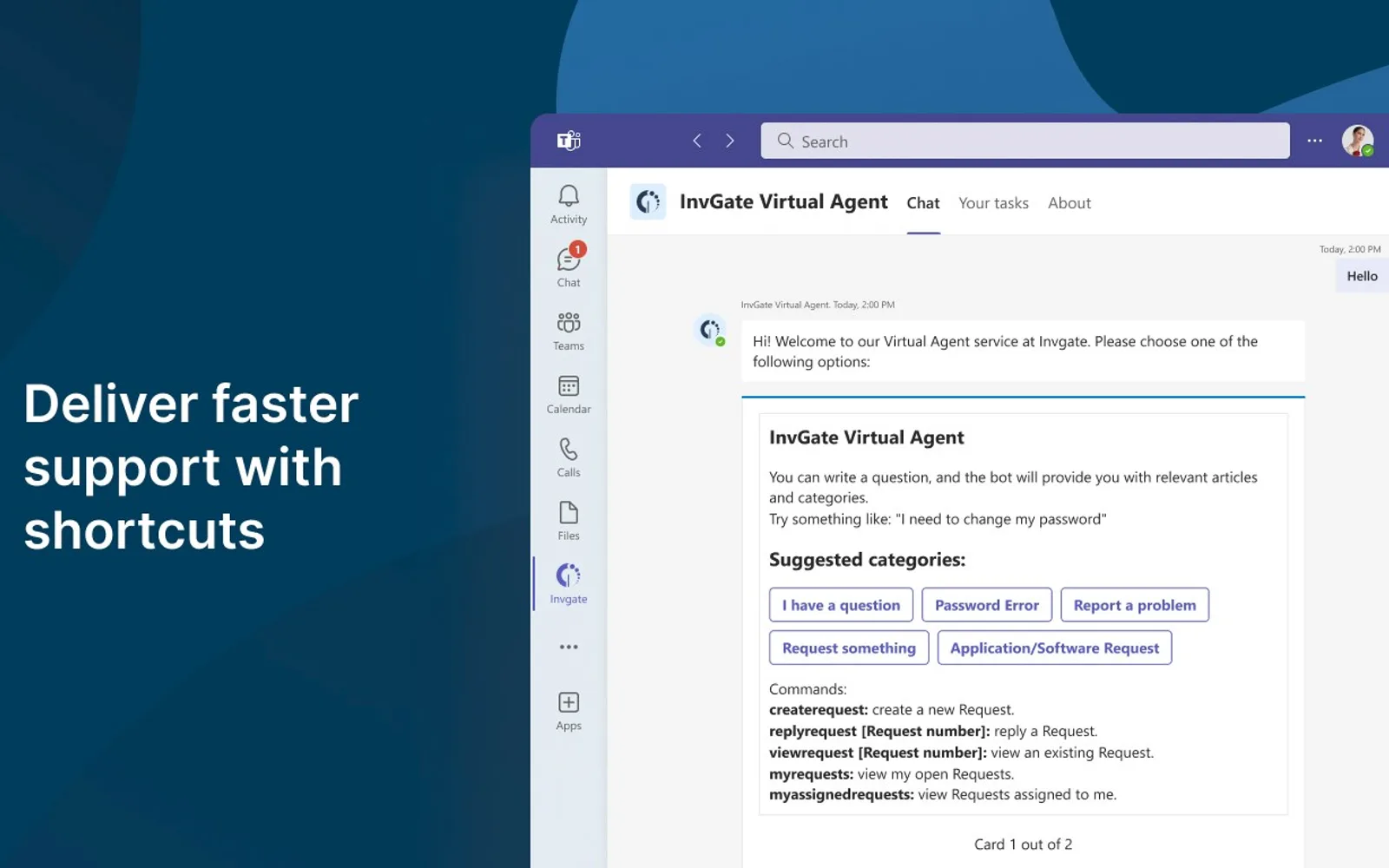Click the 'Hello' sent message bubble

click(1361, 276)
